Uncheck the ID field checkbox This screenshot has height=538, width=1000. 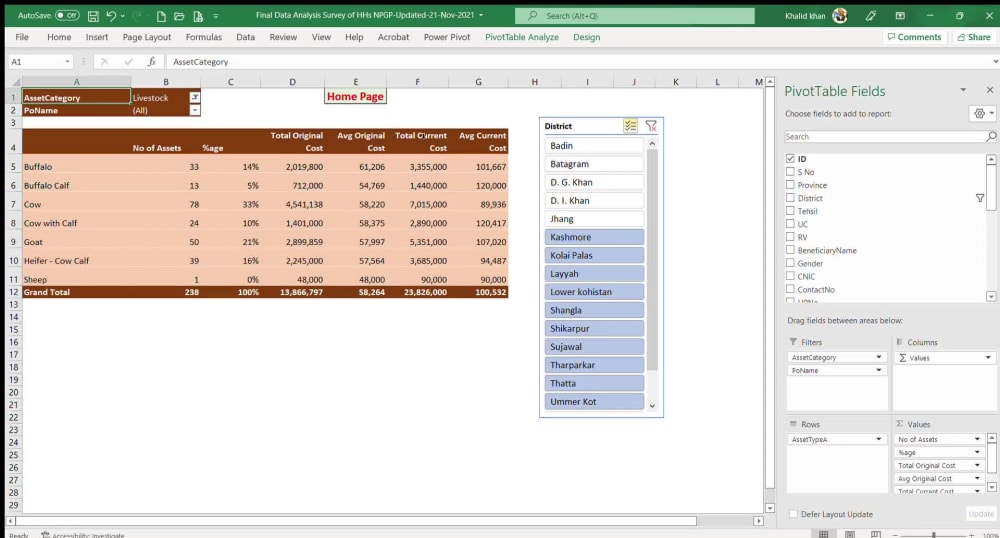[790, 159]
